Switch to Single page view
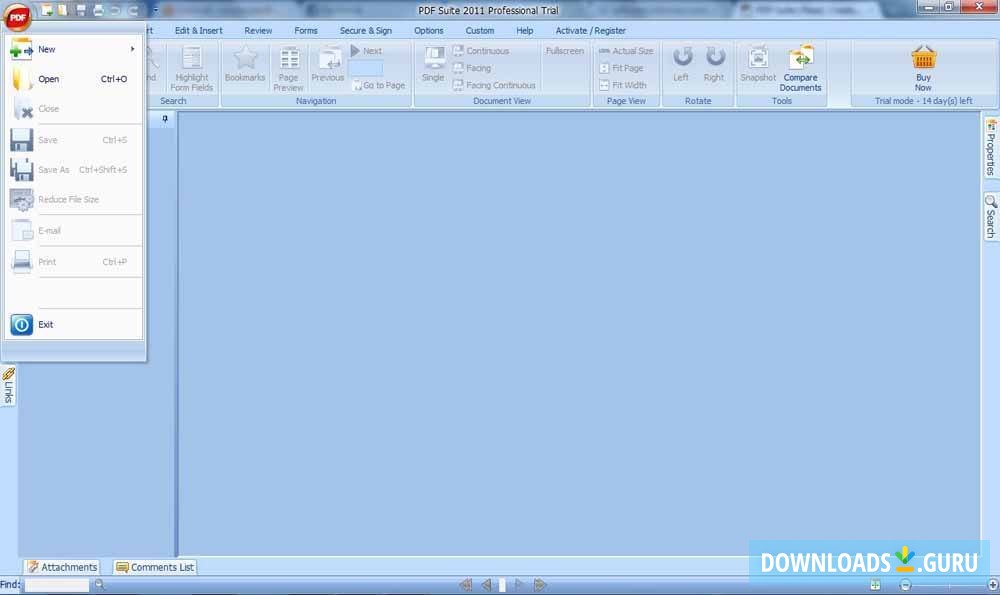1000x595 pixels. click(x=431, y=68)
